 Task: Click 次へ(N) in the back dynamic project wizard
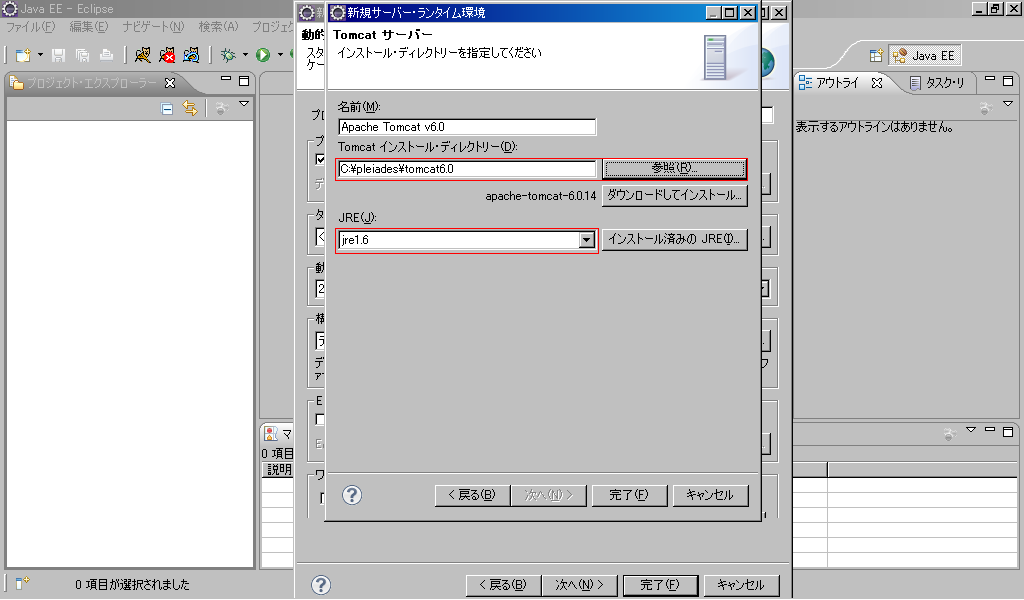(579, 585)
